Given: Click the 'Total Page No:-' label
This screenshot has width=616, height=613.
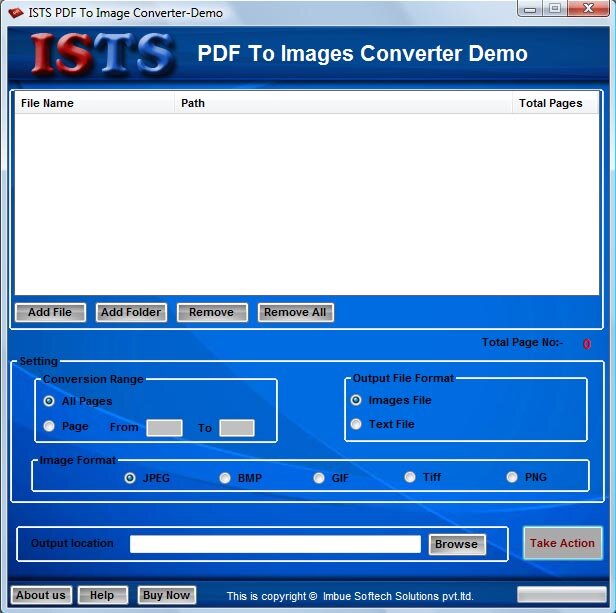Looking at the screenshot, I should (x=522, y=343).
